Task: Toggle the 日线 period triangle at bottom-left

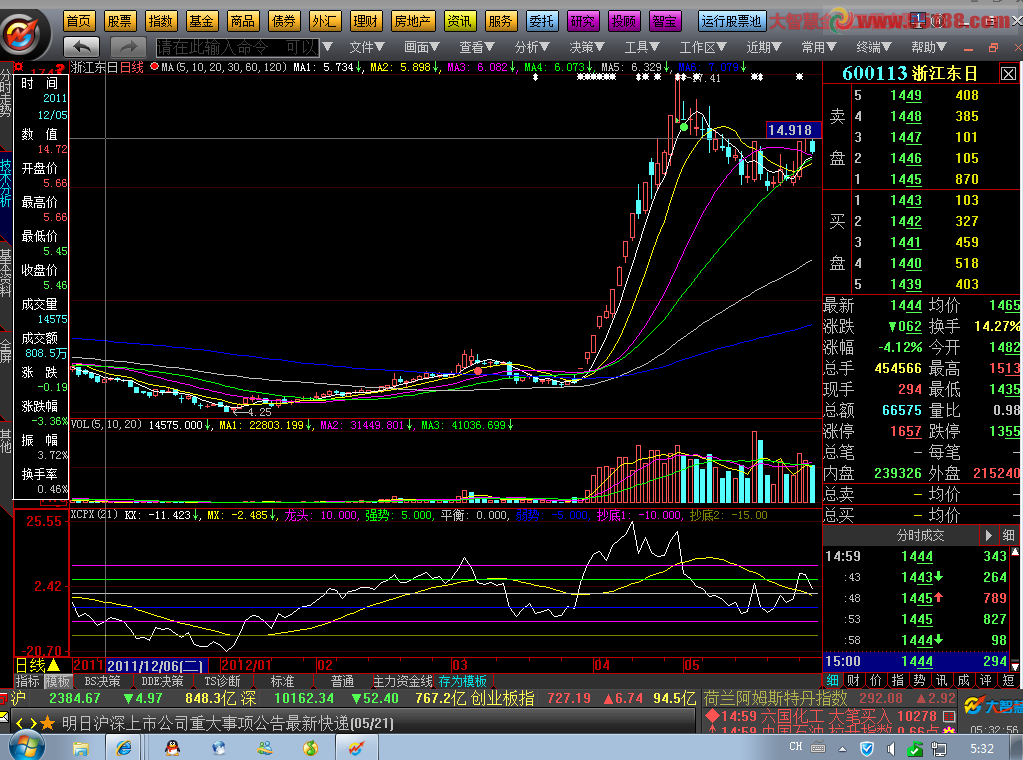Action: point(53,665)
